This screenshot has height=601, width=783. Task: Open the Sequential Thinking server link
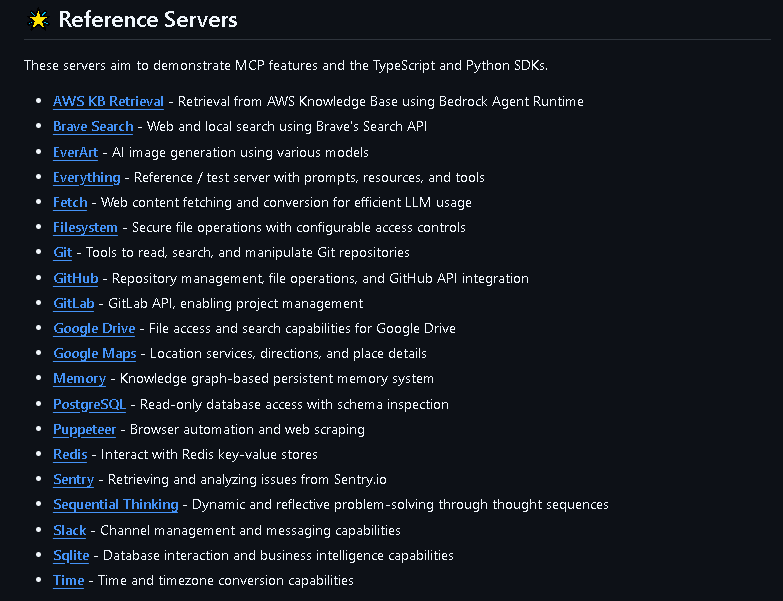click(x=115, y=505)
